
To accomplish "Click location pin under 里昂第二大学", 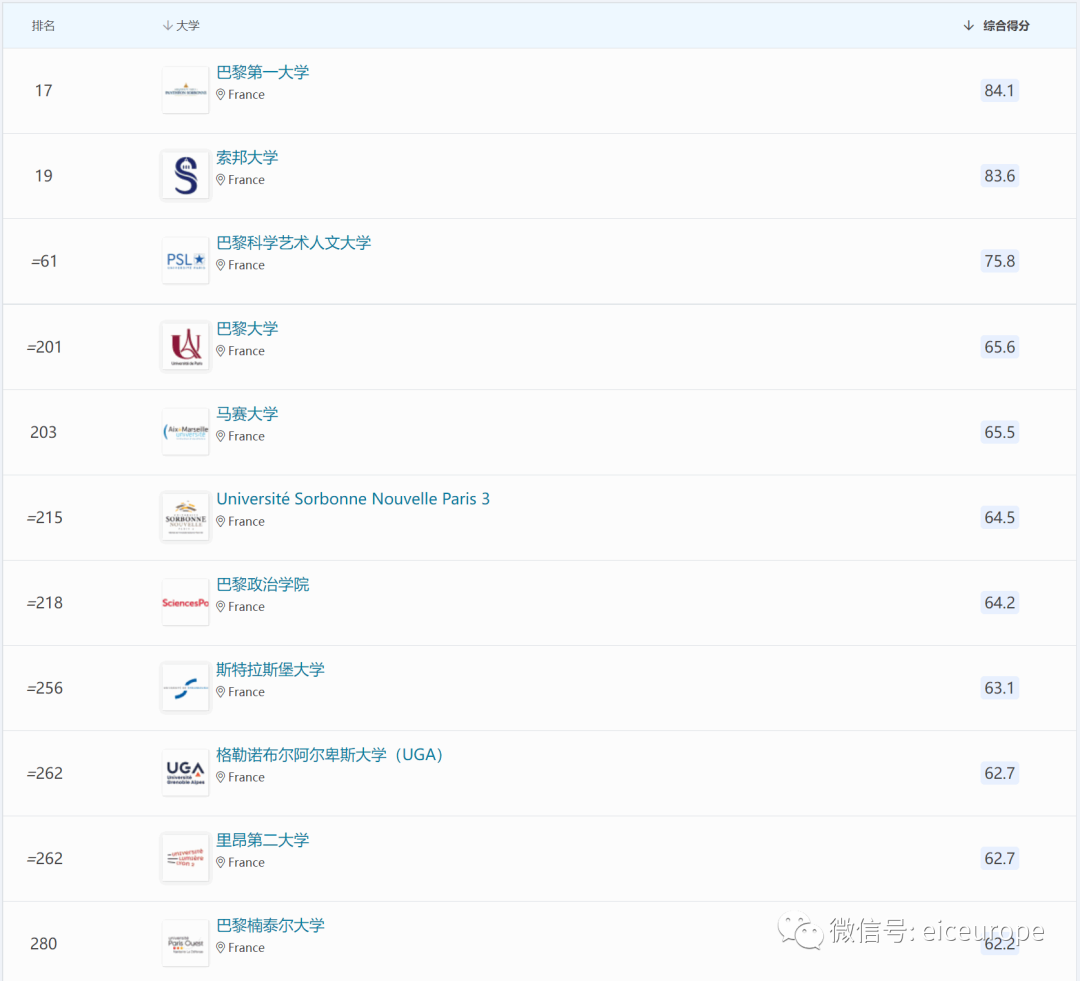I will [x=220, y=863].
